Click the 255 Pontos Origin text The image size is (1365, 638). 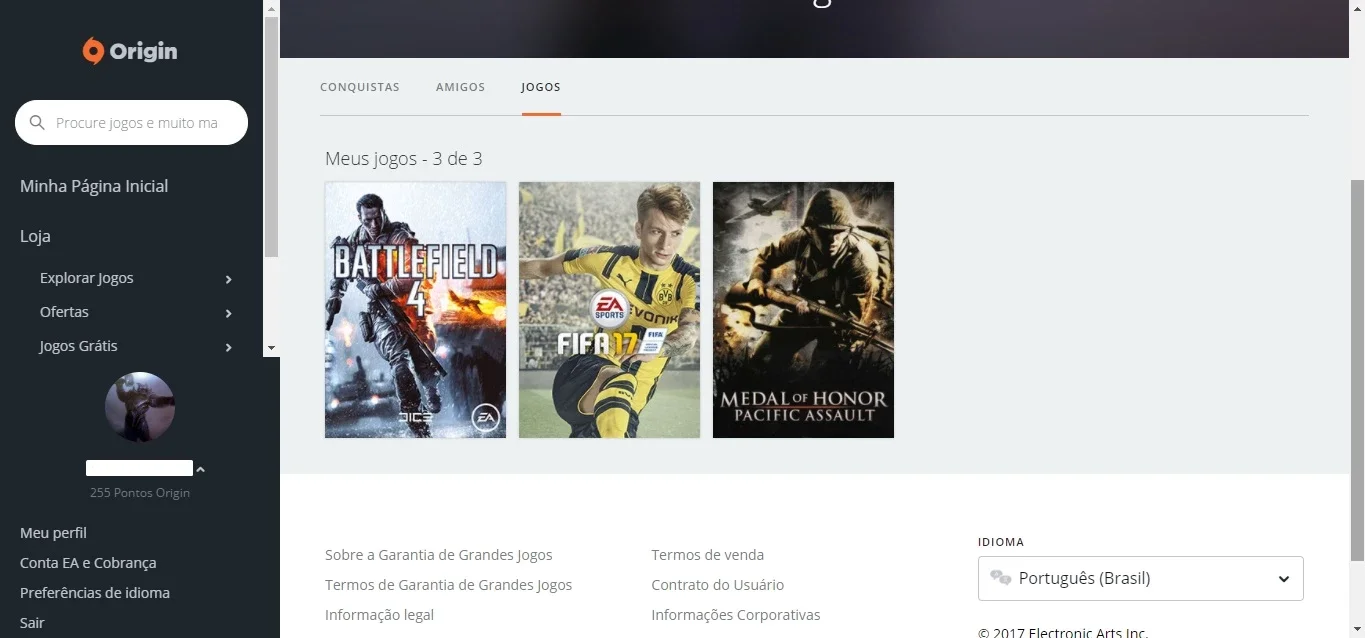click(140, 493)
